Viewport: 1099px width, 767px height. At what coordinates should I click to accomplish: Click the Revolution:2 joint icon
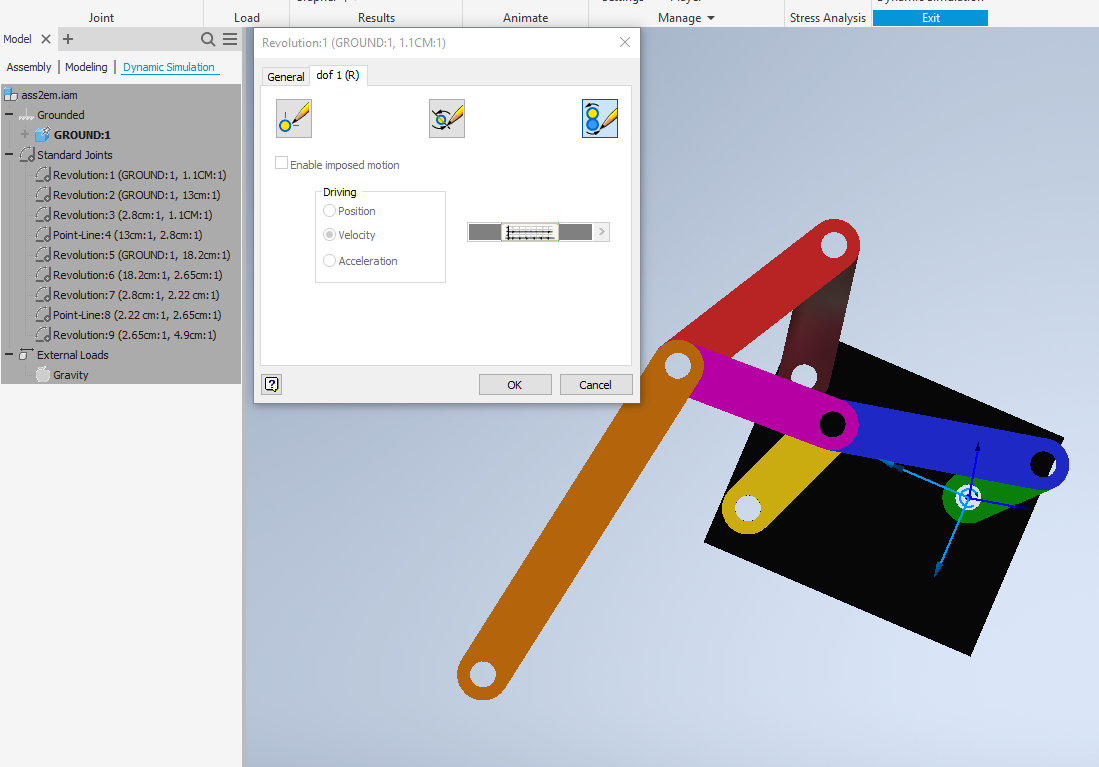coord(43,195)
